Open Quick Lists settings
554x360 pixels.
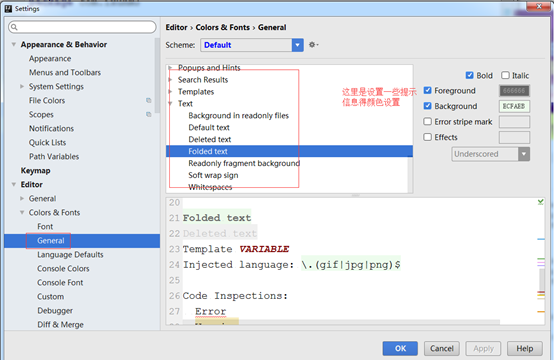pos(47,143)
